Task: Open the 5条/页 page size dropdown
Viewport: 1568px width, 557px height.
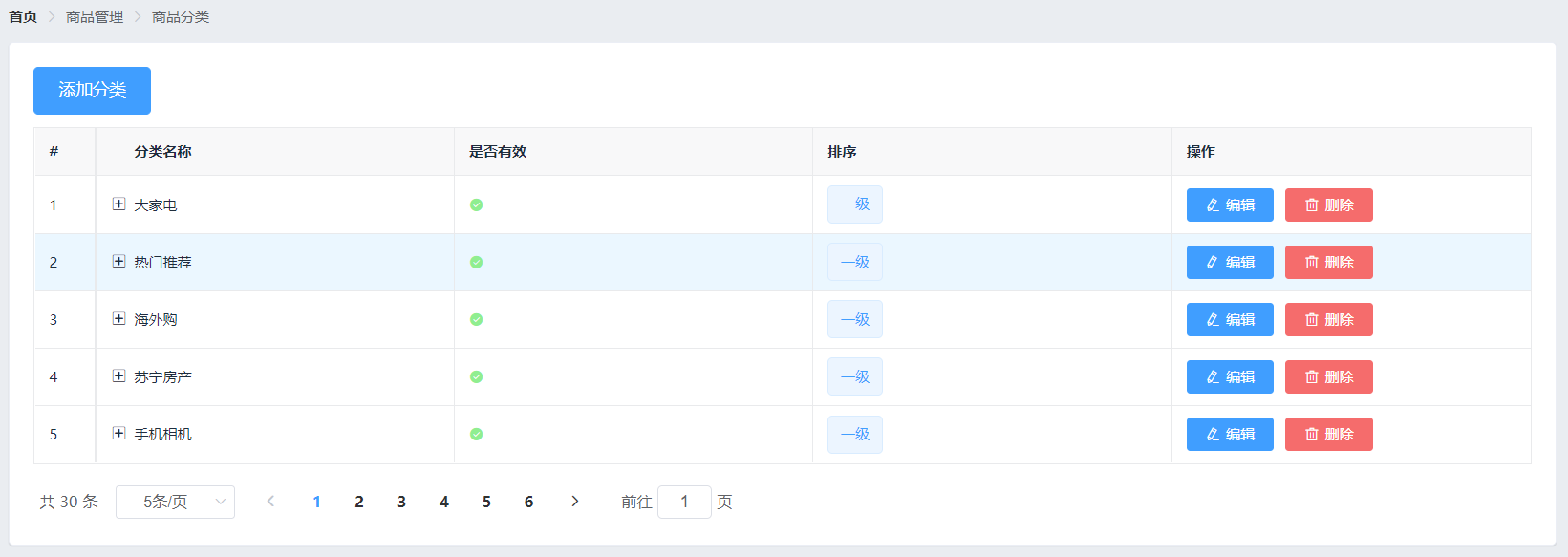Action: (x=175, y=502)
